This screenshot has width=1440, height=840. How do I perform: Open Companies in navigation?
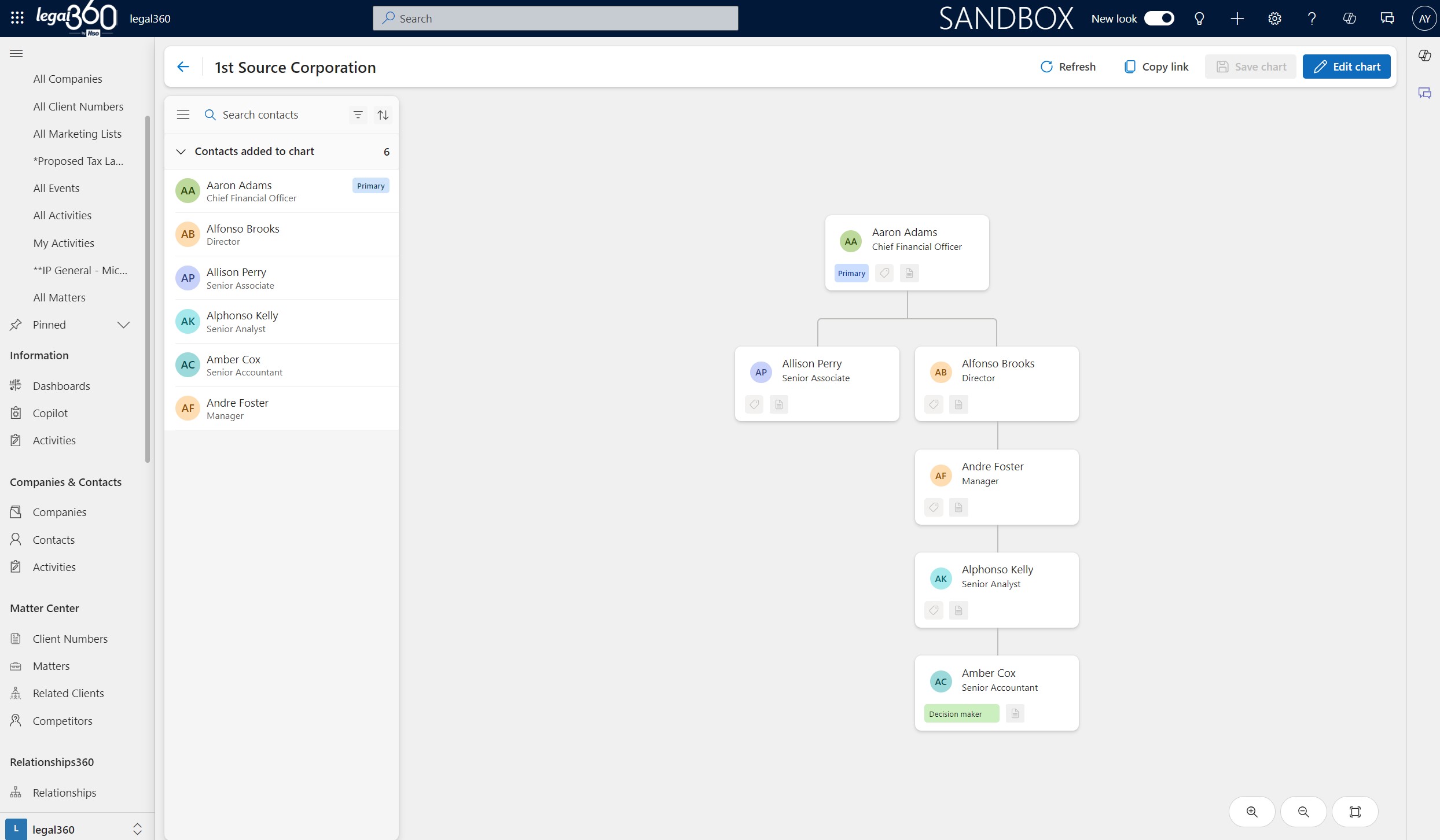click(60, 512)
